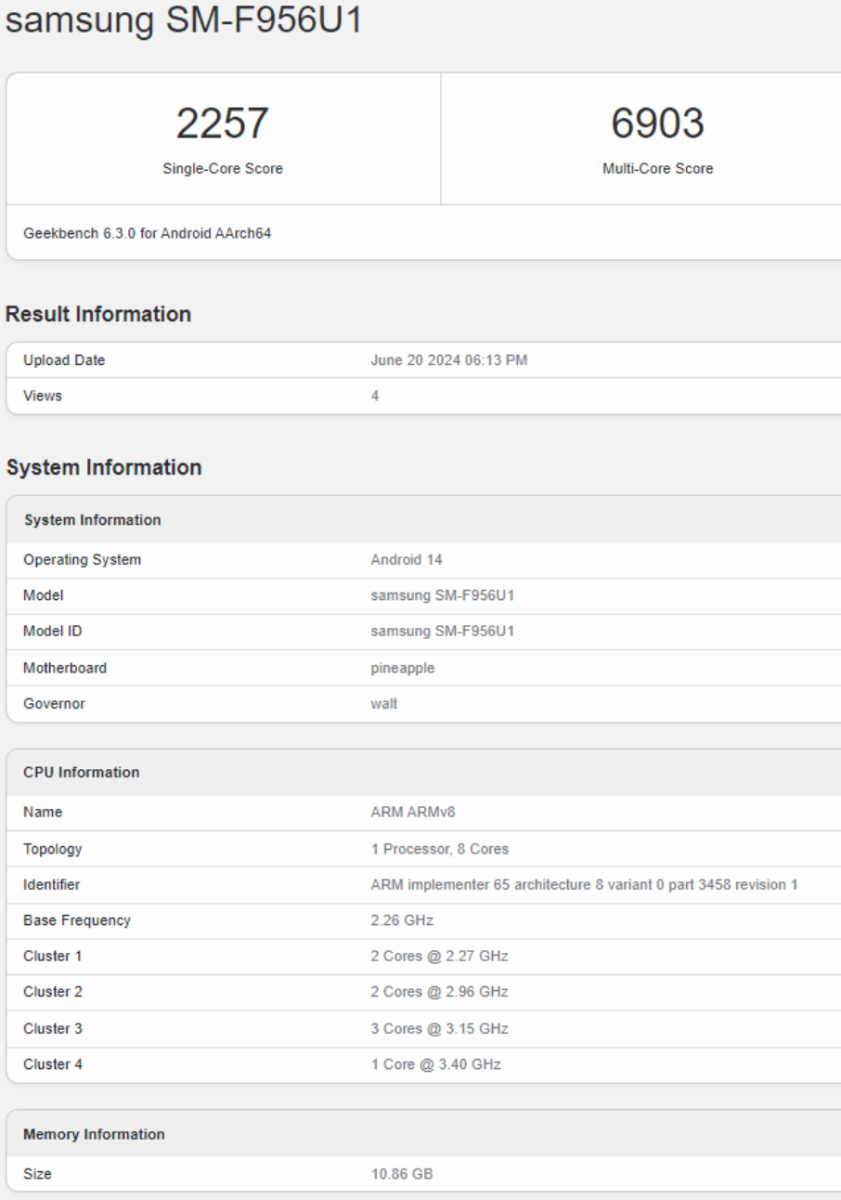Select June 20 2024 06:13 PM value
This screenshot has width=841, height=1200.
coord(449,360)
